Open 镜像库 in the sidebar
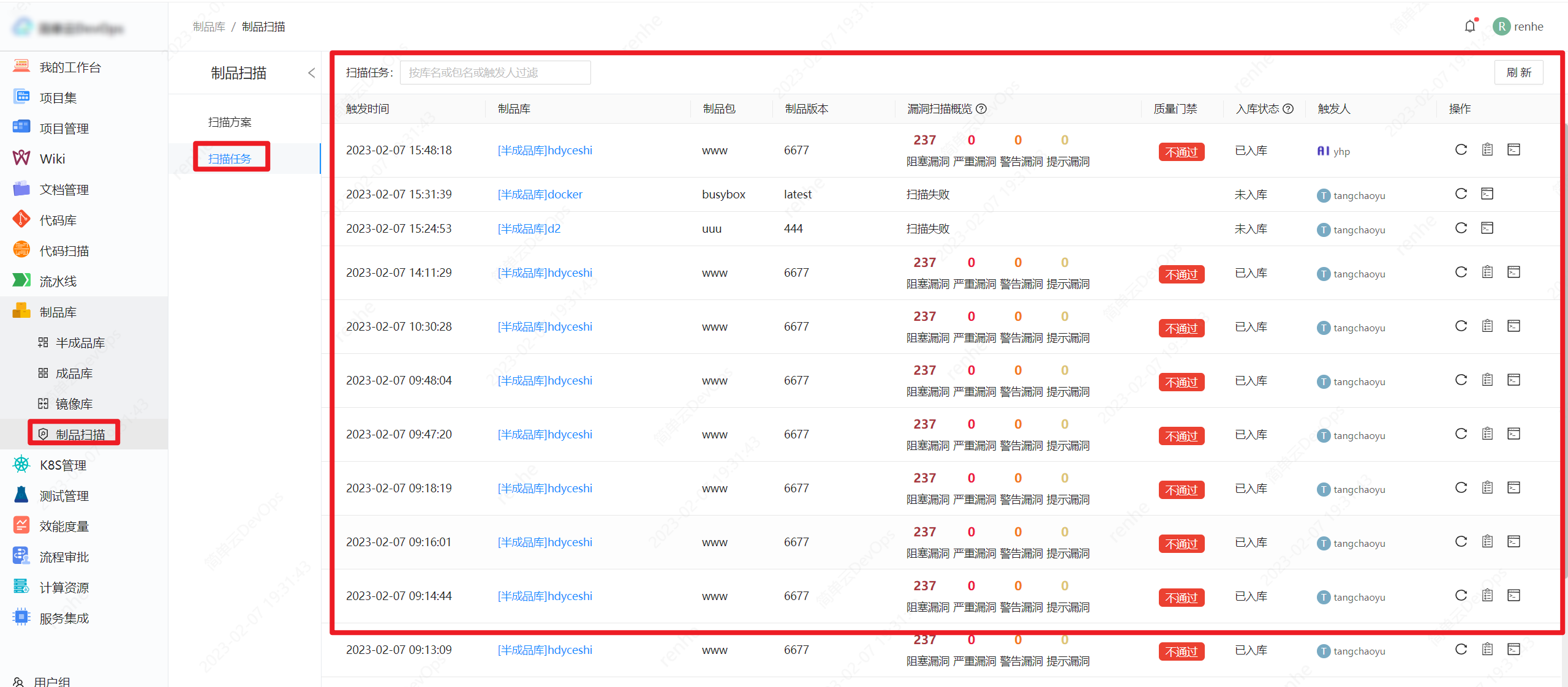This screenshot has width=1568, height=687. 74,404
